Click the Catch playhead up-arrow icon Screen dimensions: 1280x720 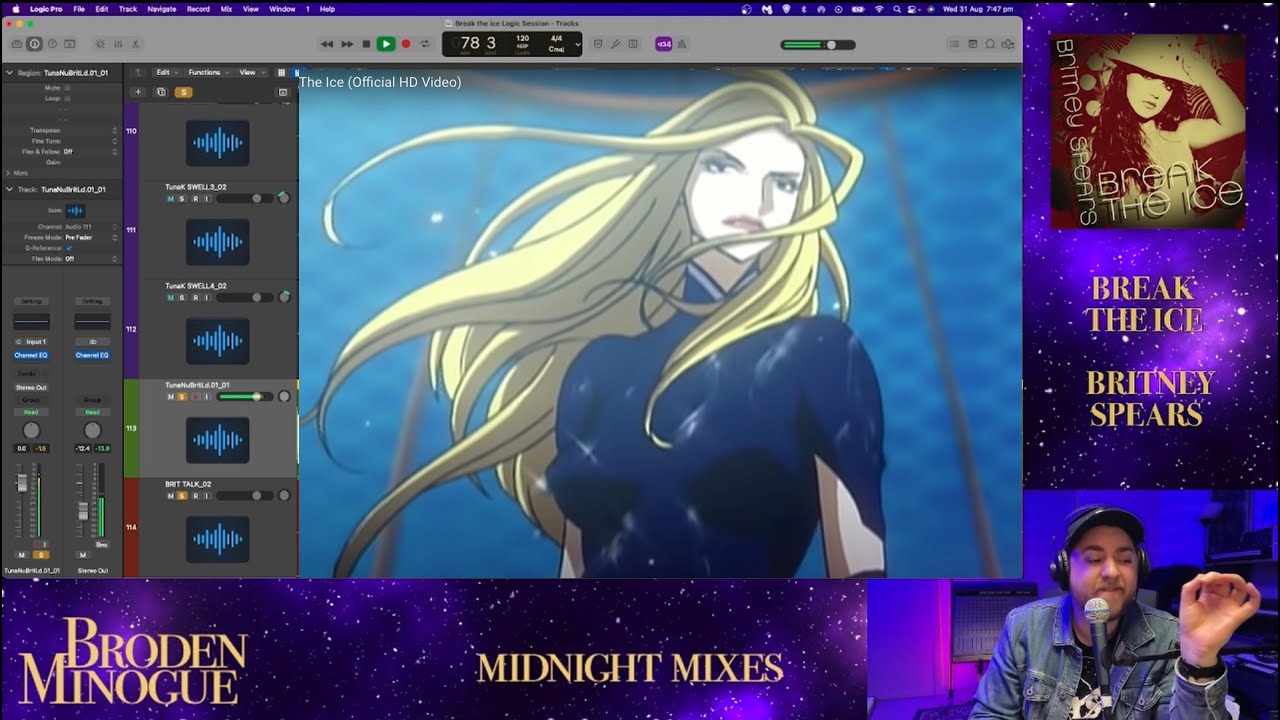(x=138, y=72)
